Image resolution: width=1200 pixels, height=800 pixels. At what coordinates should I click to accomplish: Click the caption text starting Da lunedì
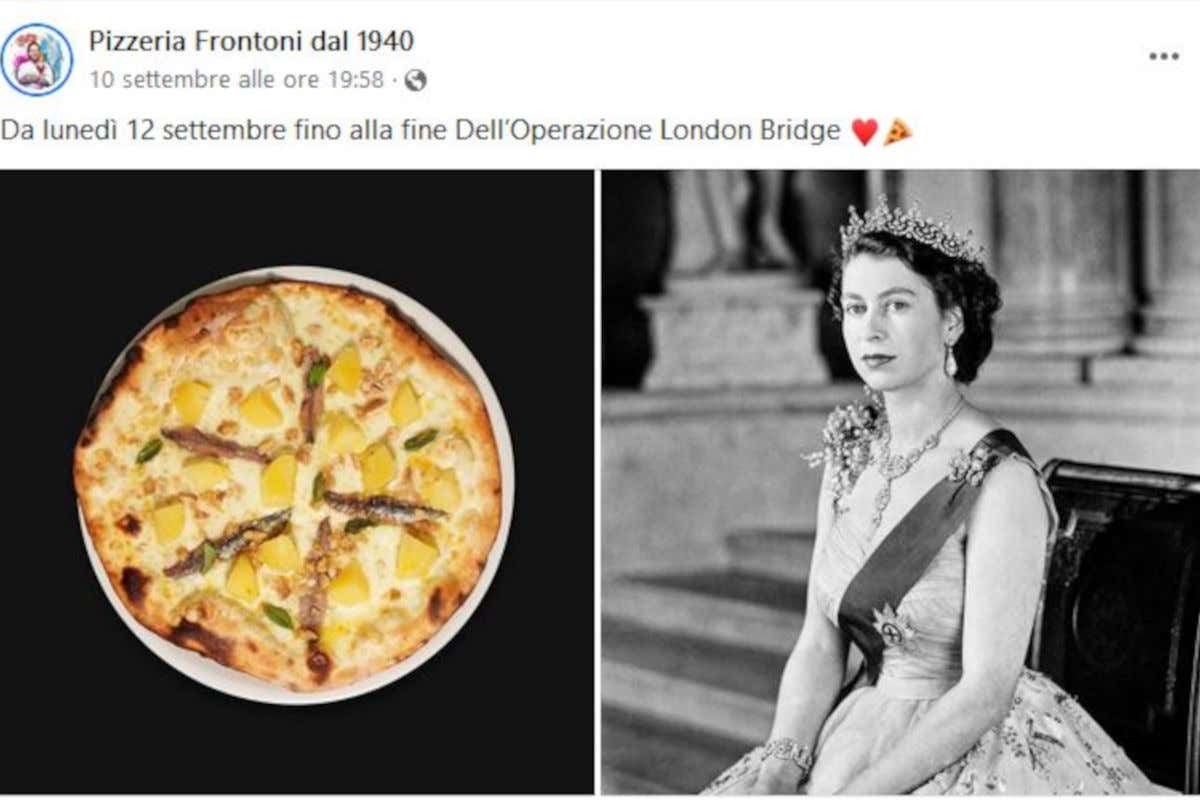420,132
